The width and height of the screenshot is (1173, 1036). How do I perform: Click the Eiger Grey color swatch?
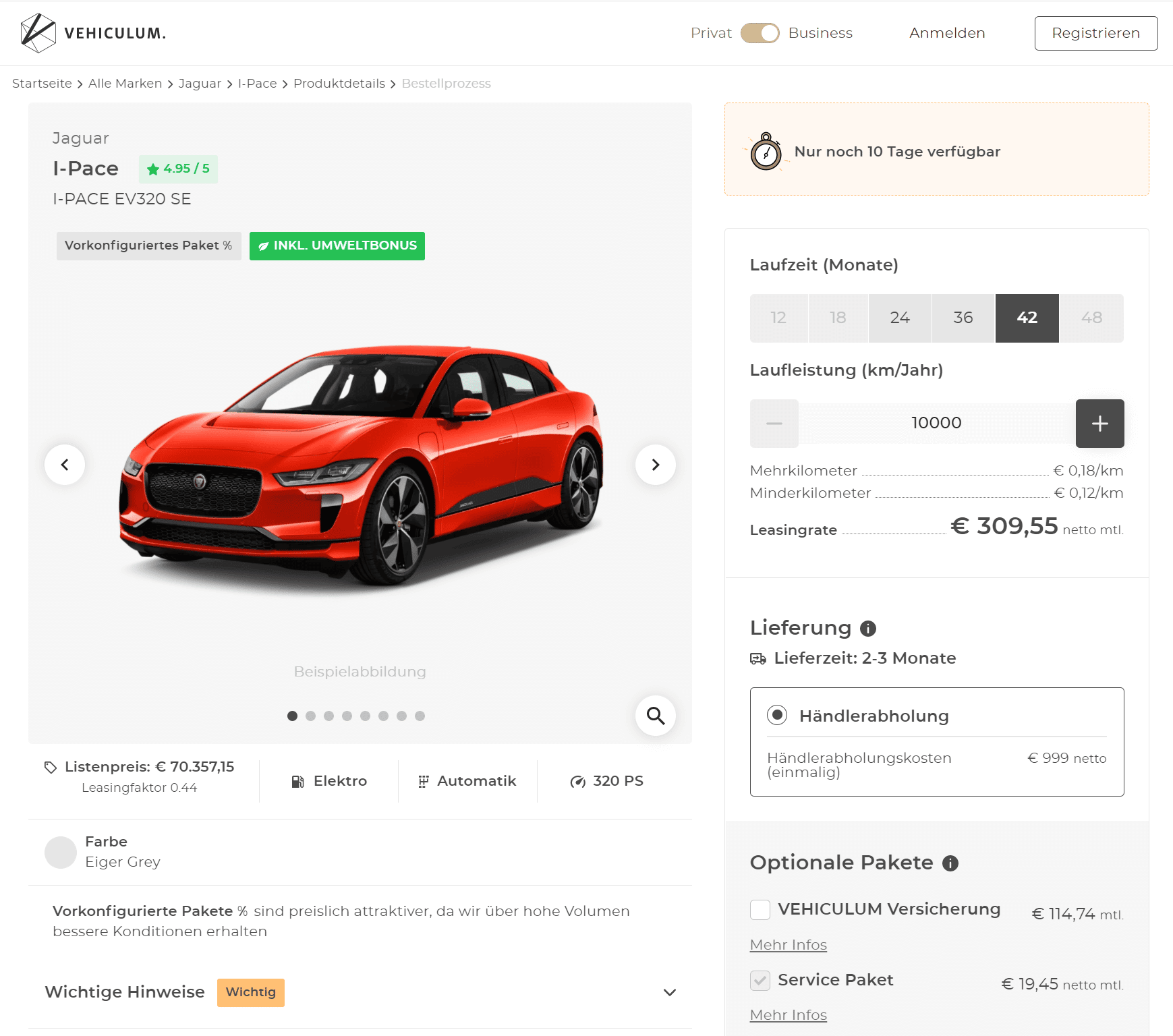click(x=61, y=853)
